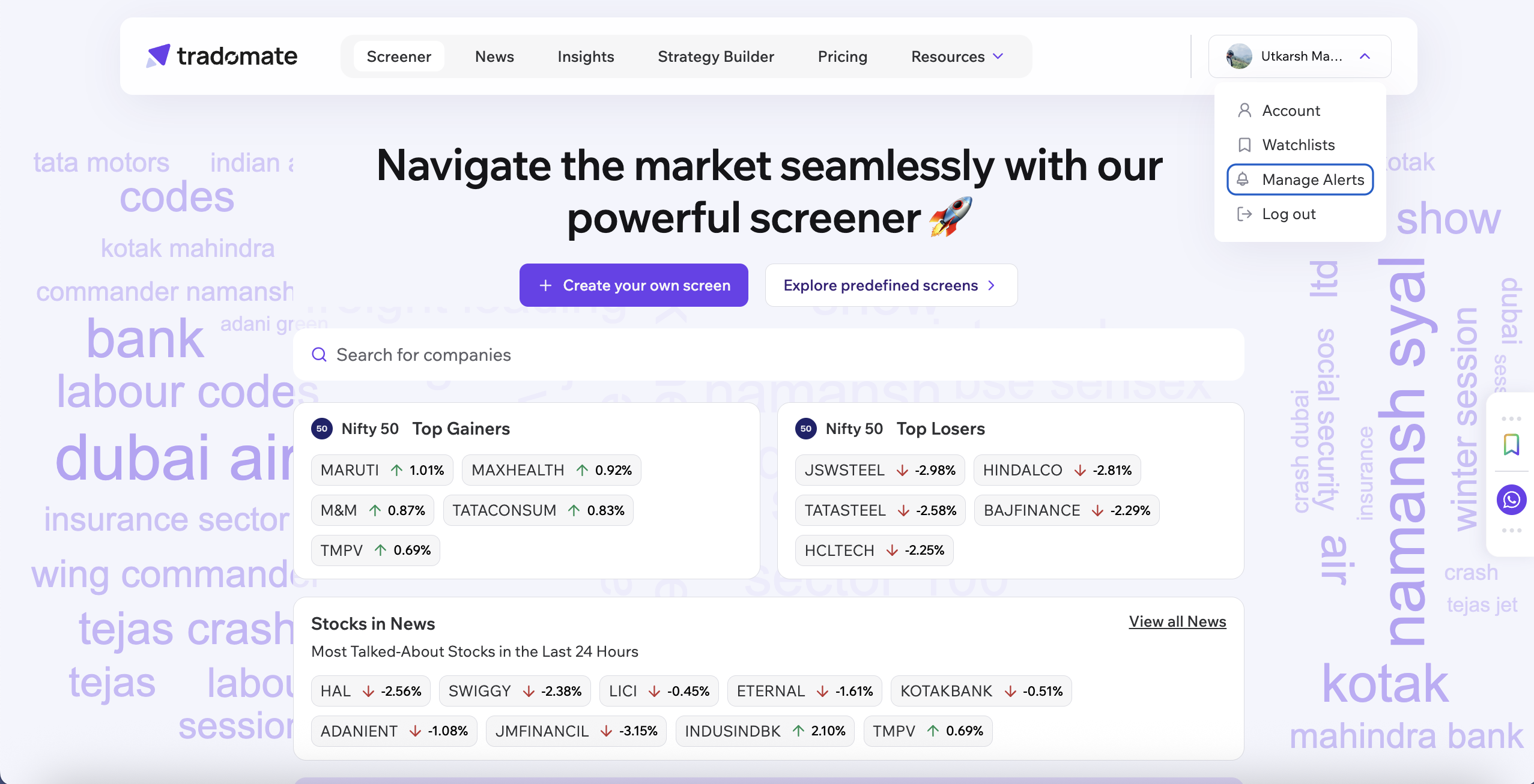1534x784 pixels.
Task: Open WhatsApp via the purple side widget icon
Action: click(x=1511, y=499)
